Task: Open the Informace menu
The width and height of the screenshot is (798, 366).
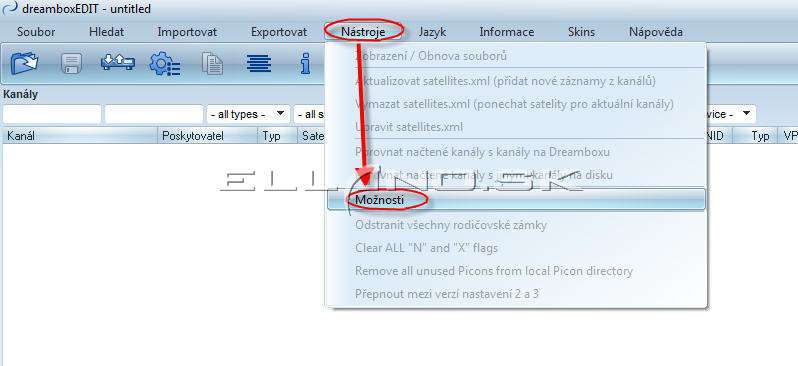Action: [506, 32]
